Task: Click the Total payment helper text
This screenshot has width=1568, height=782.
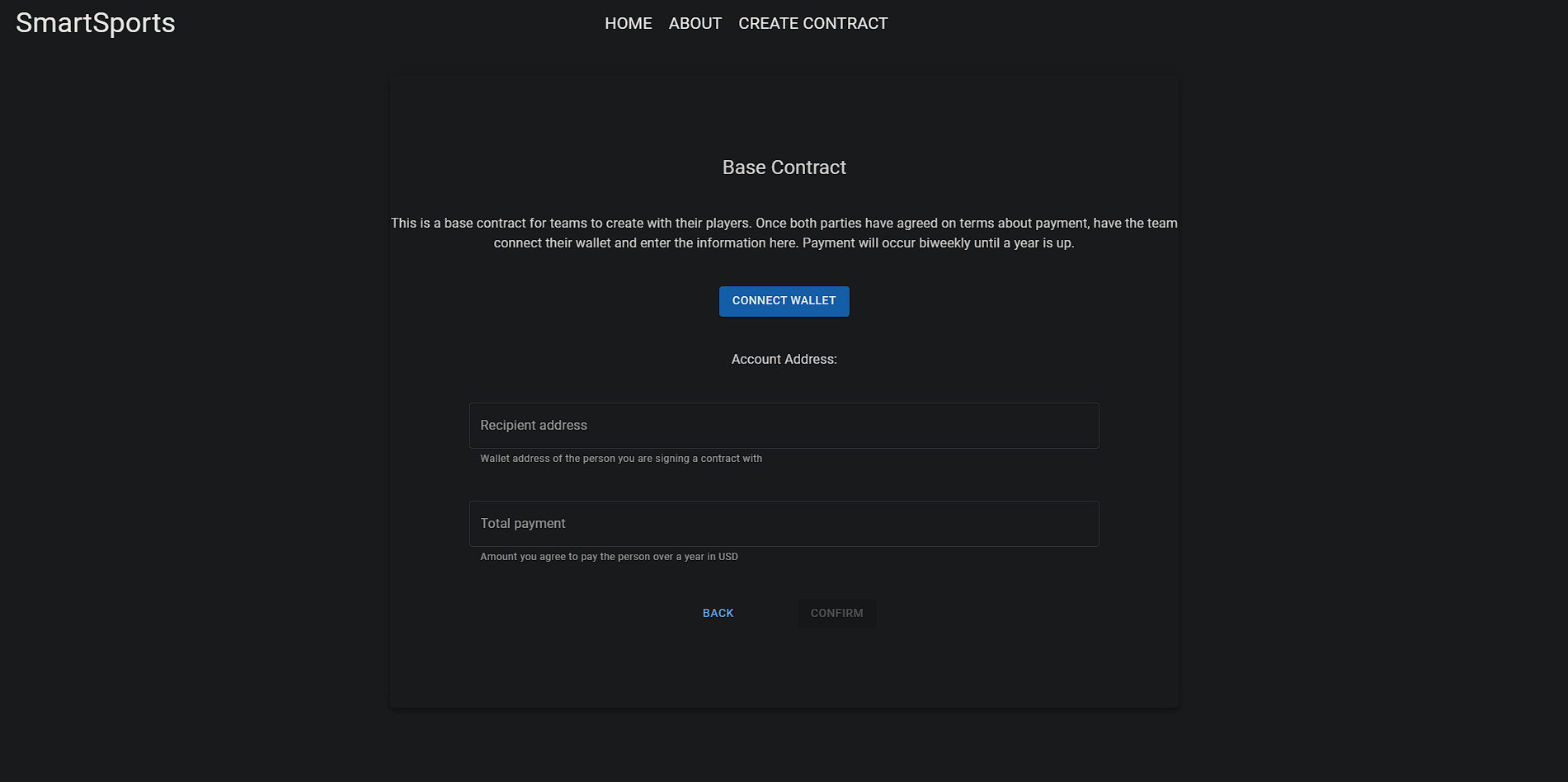Action: click(x=609, y=557)
